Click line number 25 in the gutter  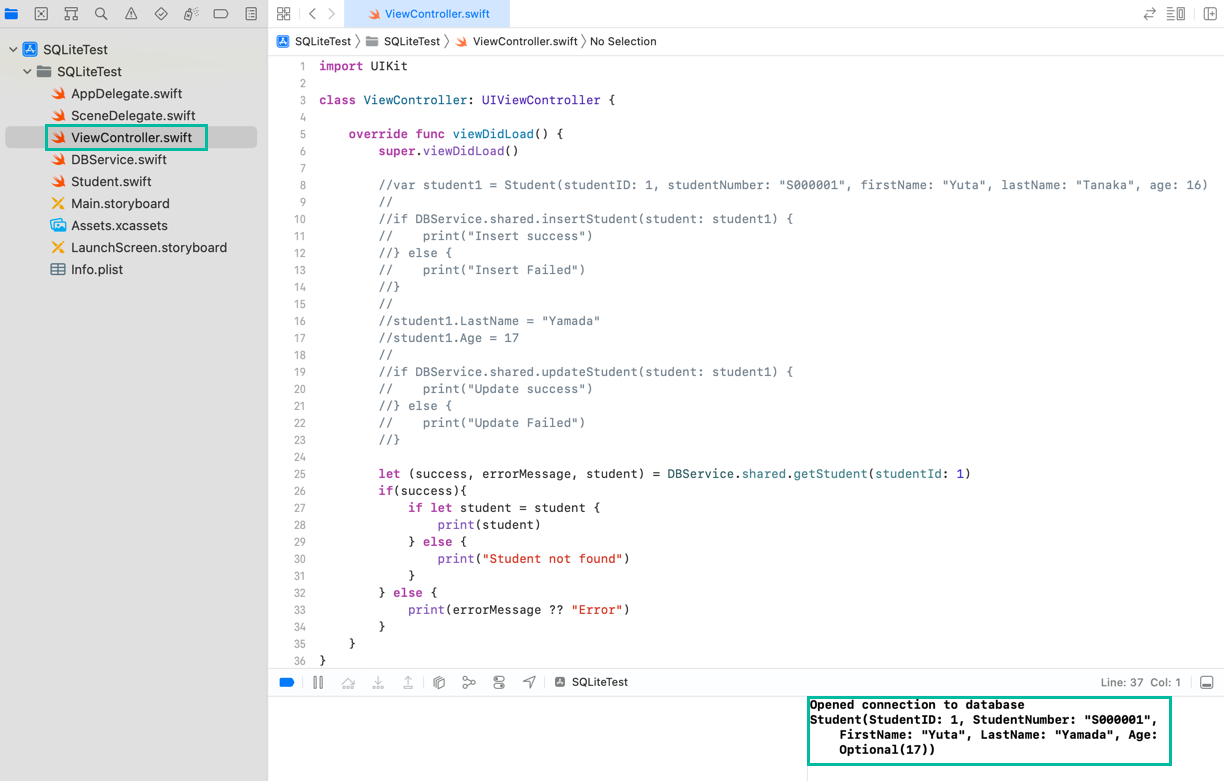point(300,474)
